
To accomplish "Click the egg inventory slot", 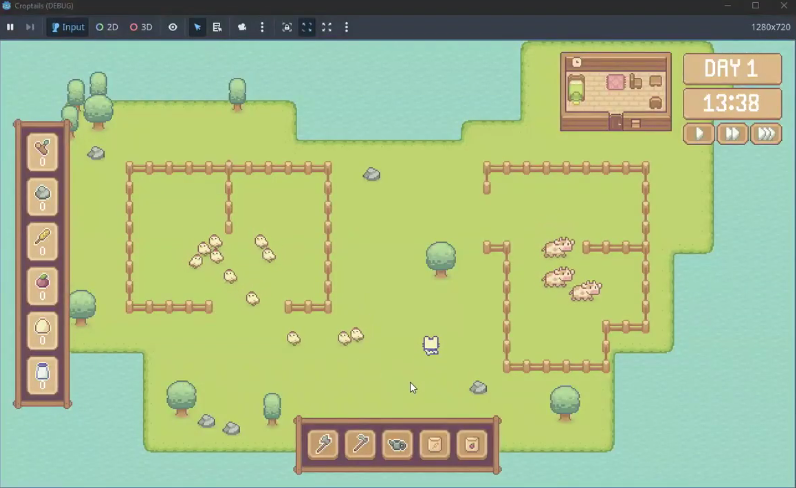I will (43, 331).
